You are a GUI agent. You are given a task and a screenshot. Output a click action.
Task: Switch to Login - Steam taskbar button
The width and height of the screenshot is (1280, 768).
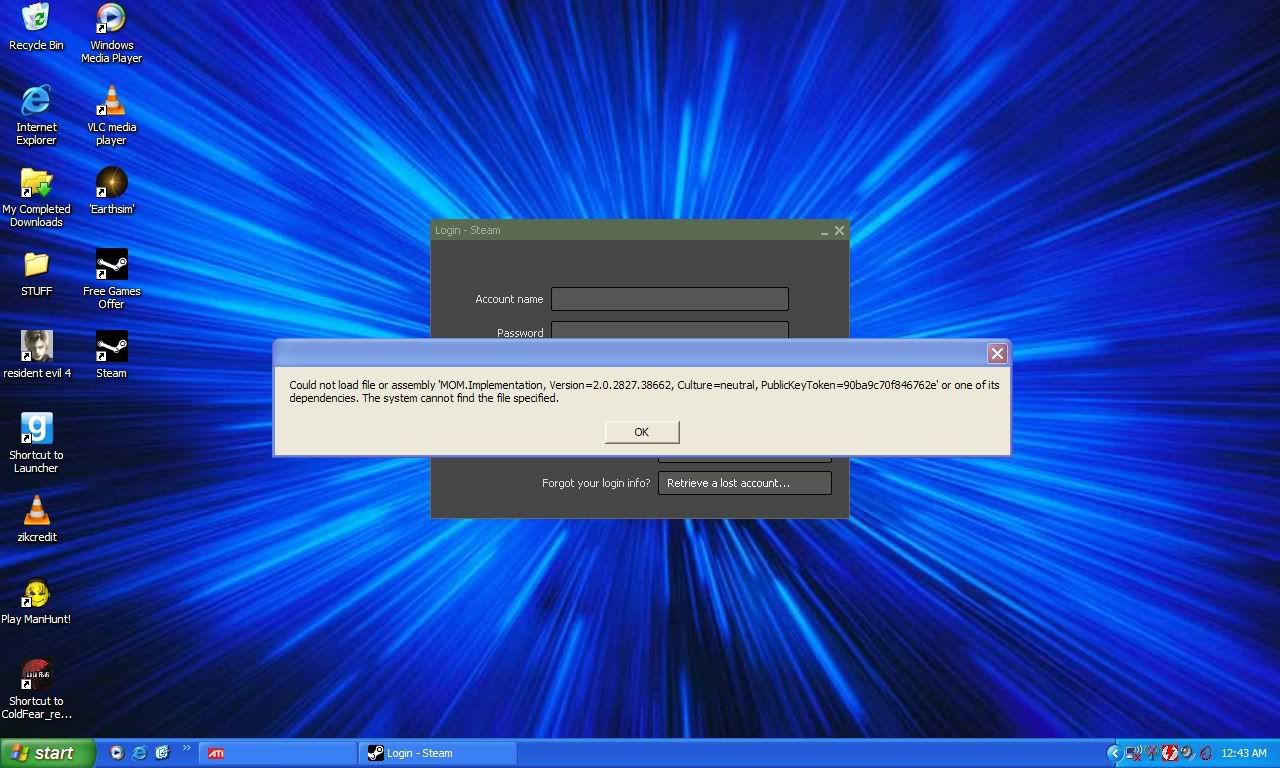(438, 753)
